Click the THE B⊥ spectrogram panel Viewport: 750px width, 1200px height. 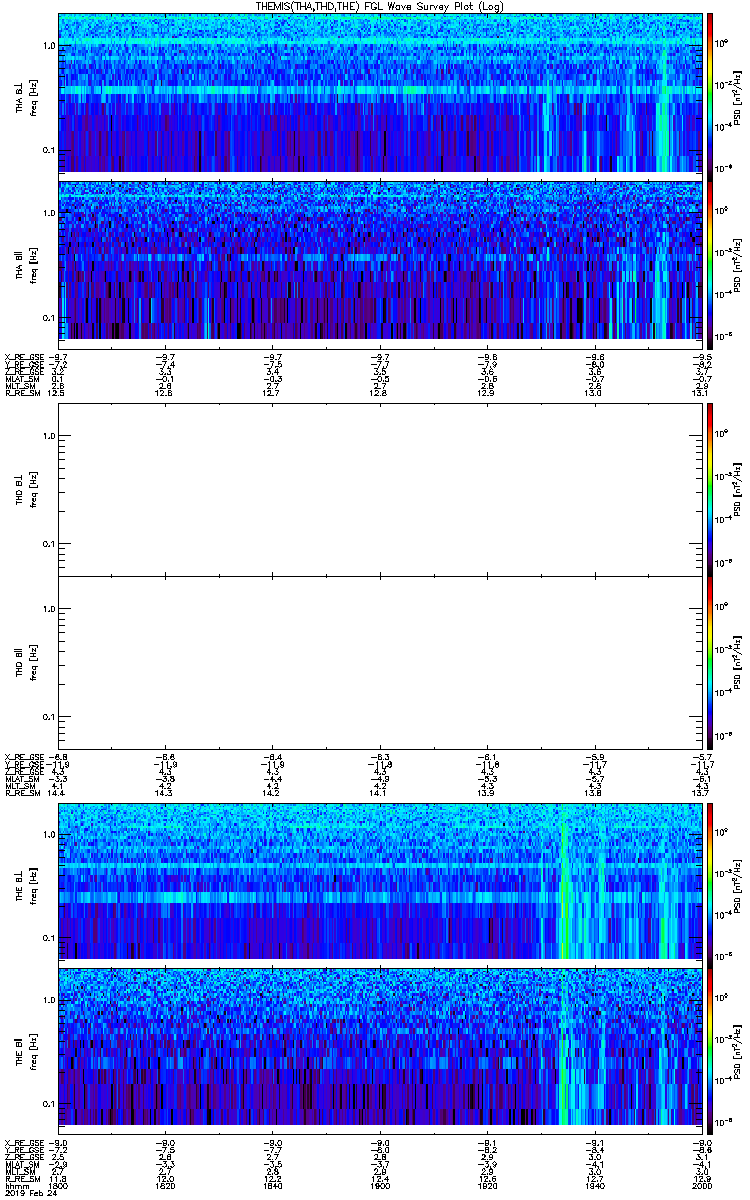[380, 880]
